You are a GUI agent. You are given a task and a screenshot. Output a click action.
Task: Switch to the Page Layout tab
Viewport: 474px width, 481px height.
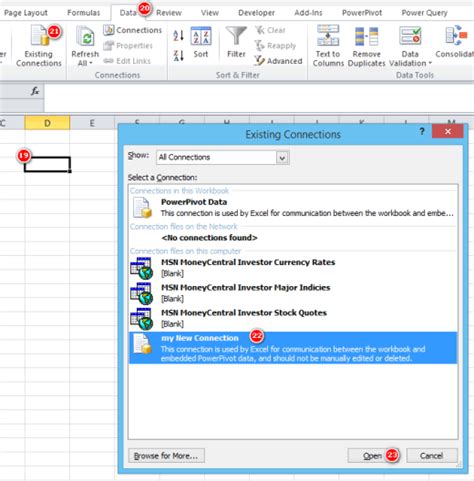26,13
